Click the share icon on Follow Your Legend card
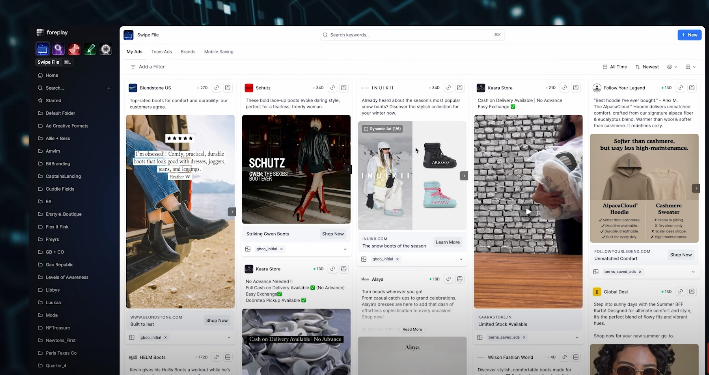Viewport: 709px width, 375px height. [x=680, y=88]
